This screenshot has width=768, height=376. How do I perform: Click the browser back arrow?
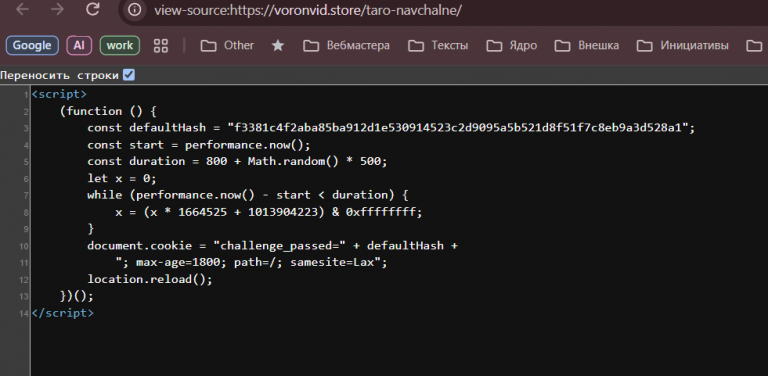23,9
